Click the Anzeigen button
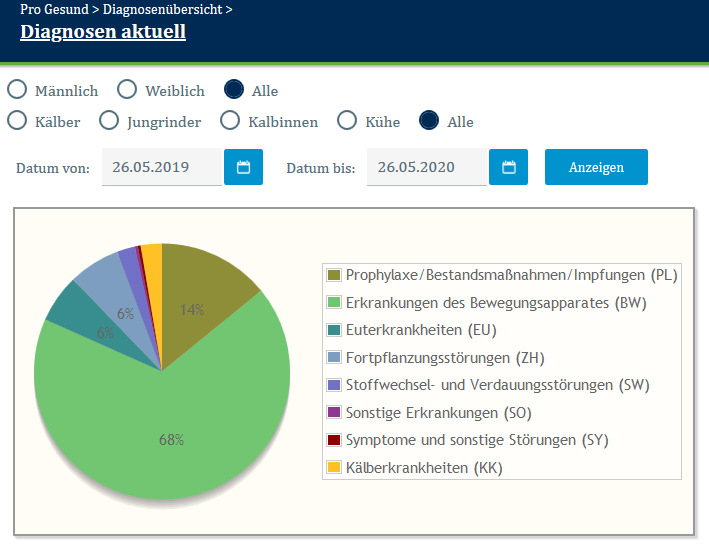Image resolution: width=709 pixels, height=548 pixels. [x=596, y=167]
